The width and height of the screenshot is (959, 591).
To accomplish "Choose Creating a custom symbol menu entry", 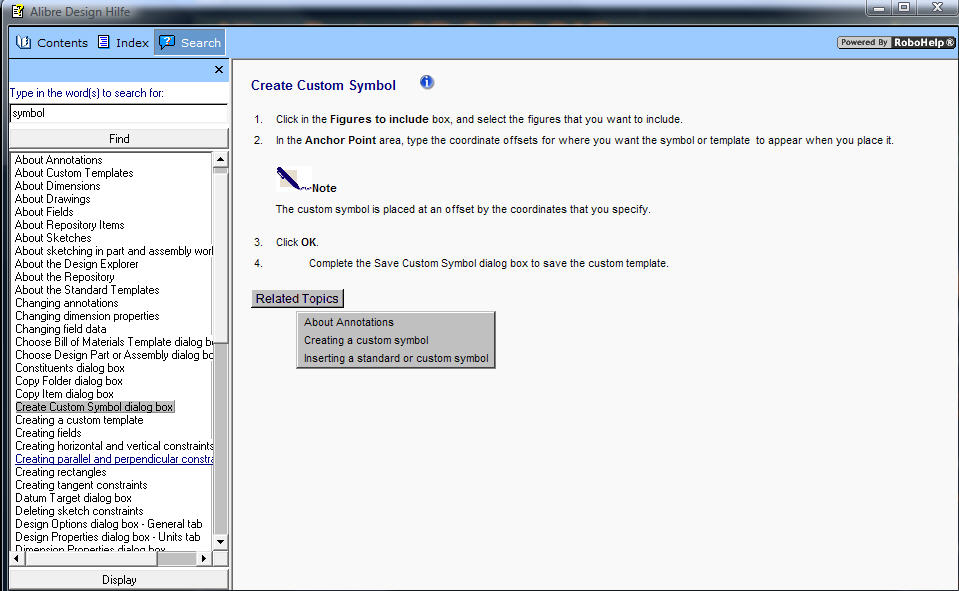I will [x=366, y=340].
